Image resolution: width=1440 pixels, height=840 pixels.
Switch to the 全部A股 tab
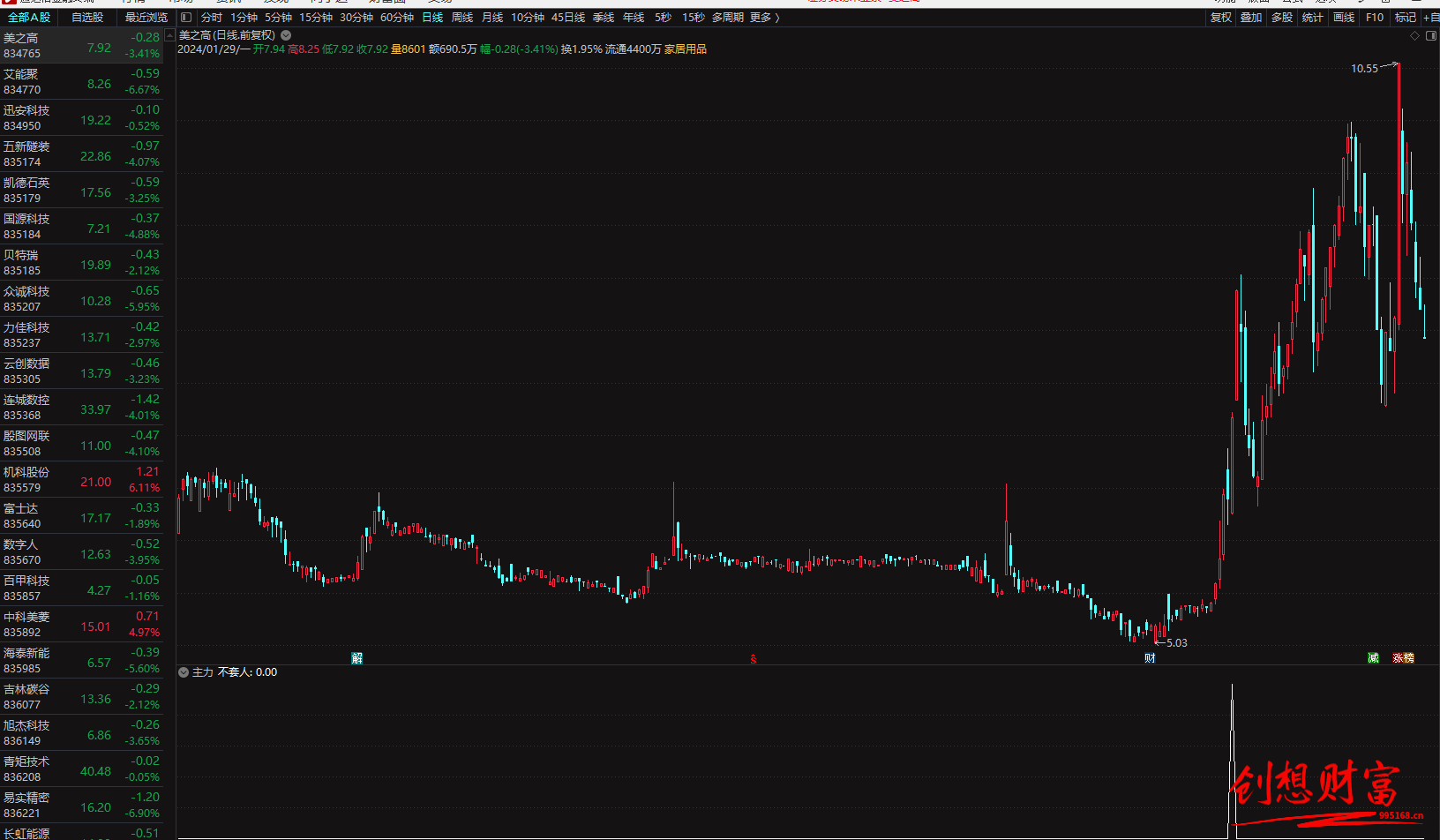[29, 17]
